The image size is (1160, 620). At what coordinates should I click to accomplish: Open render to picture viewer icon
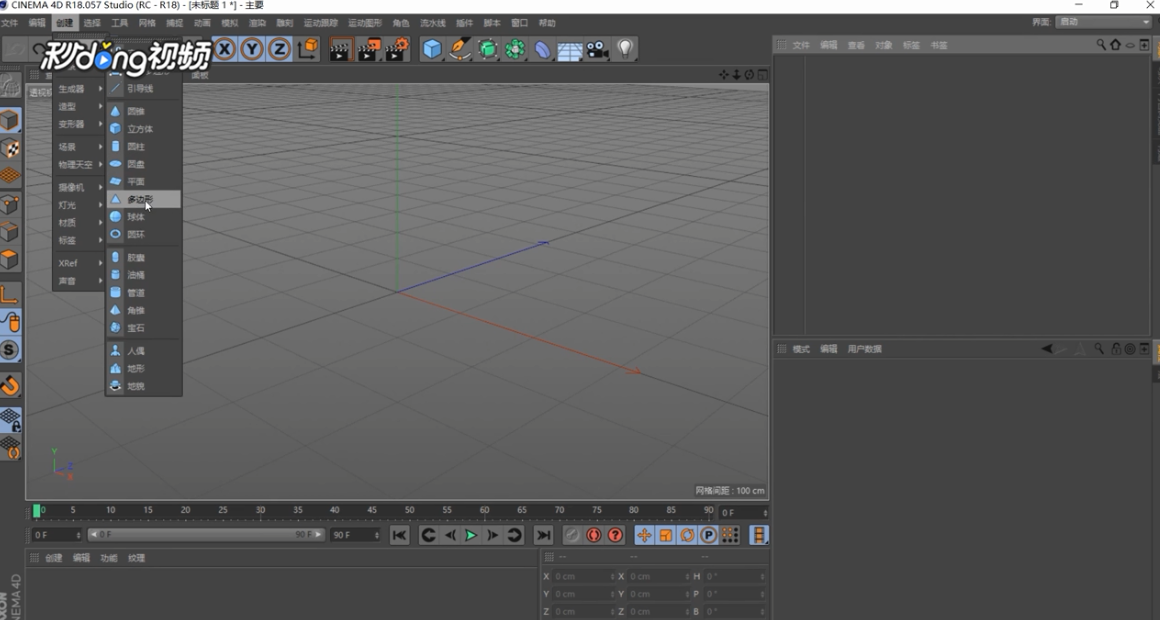pyautogui.click(x=368, y=50)
